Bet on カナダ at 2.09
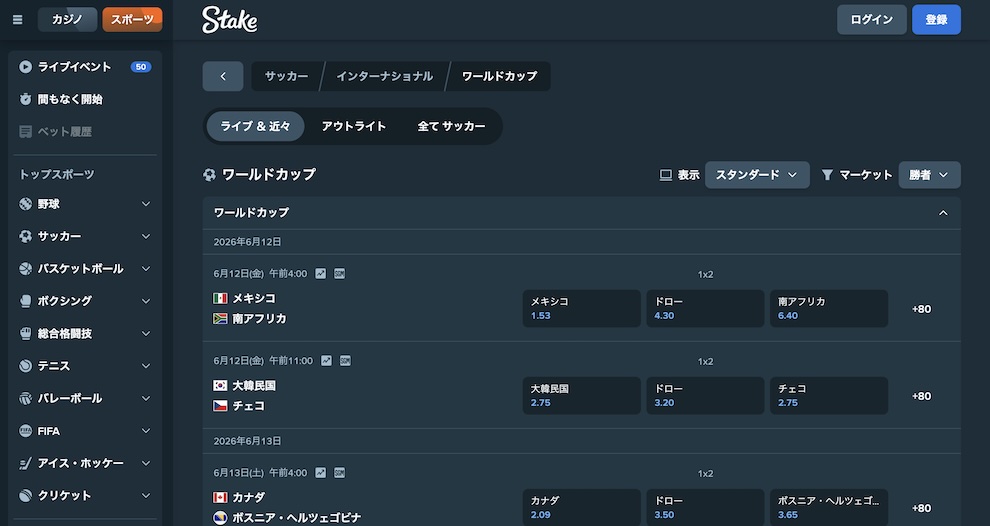990x526 pixels. click(x=581, y=507)
